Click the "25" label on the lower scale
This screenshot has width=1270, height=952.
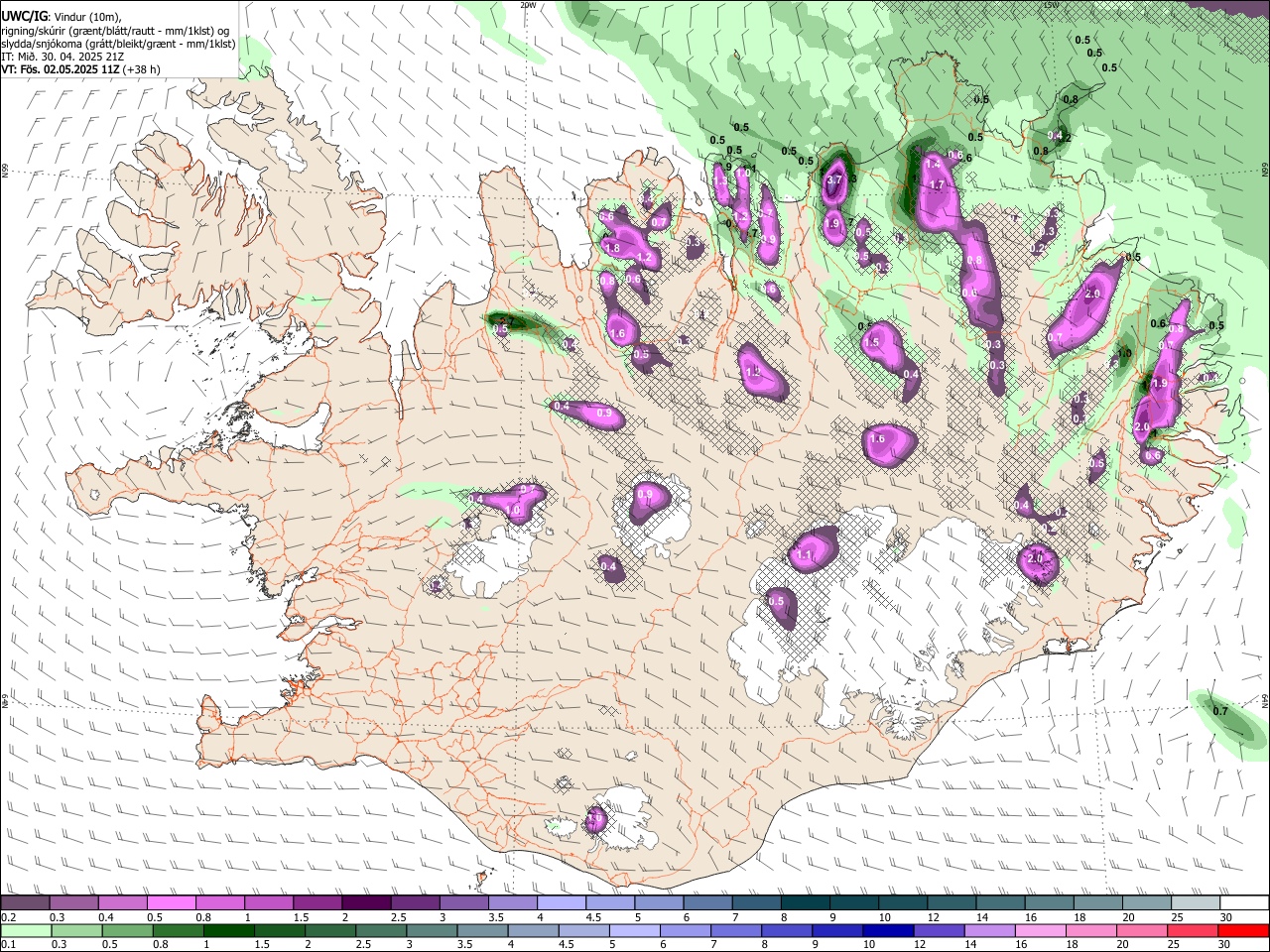coord(1173,944)
